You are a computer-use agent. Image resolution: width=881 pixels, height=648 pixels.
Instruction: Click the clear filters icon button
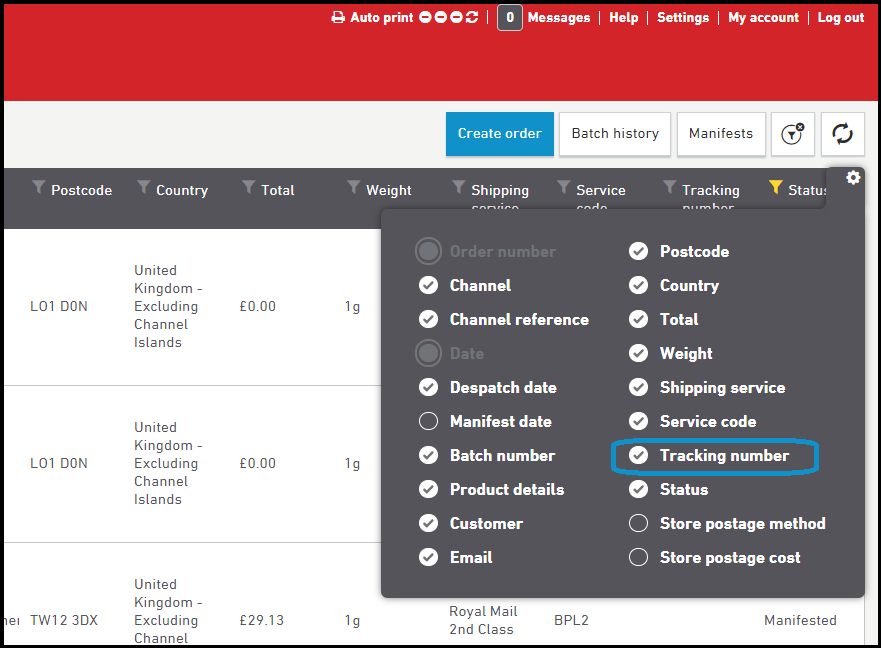pyautogui.click(x=792, y=134)
